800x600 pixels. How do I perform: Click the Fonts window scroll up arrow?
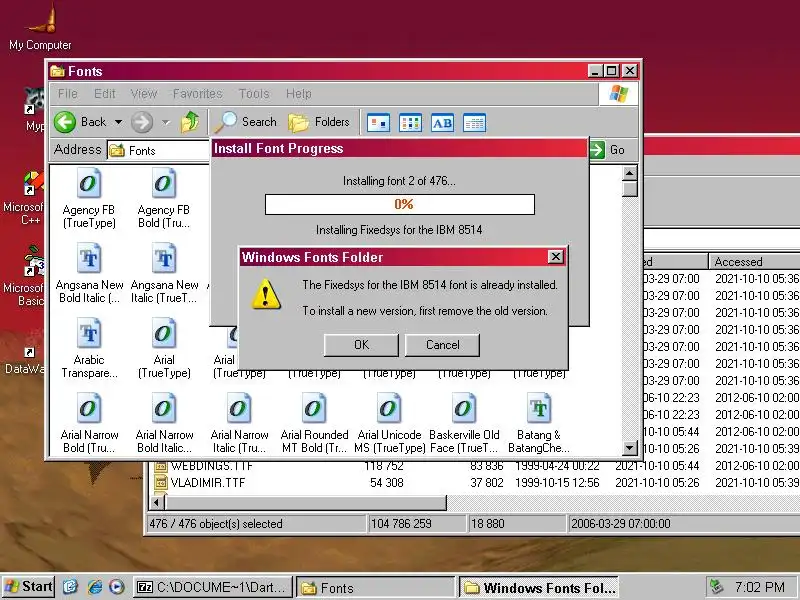(630, 173)
